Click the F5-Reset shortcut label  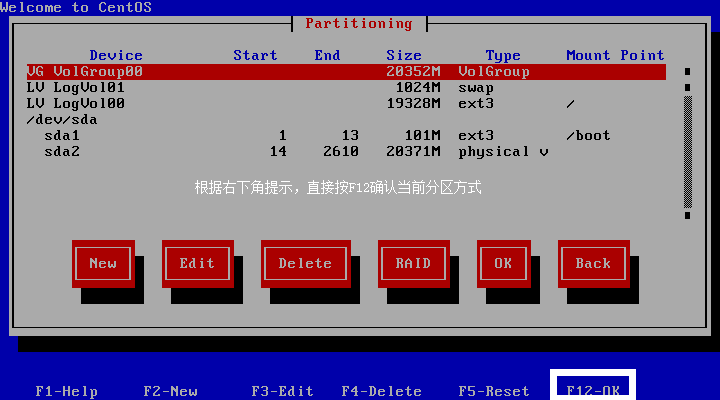click(x=494, y=391)
